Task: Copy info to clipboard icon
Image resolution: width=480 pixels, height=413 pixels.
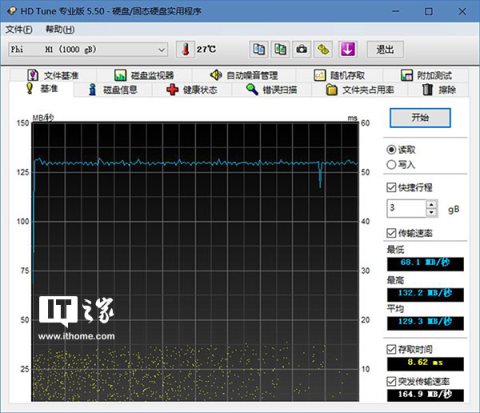Action: (x=259, y=49)
